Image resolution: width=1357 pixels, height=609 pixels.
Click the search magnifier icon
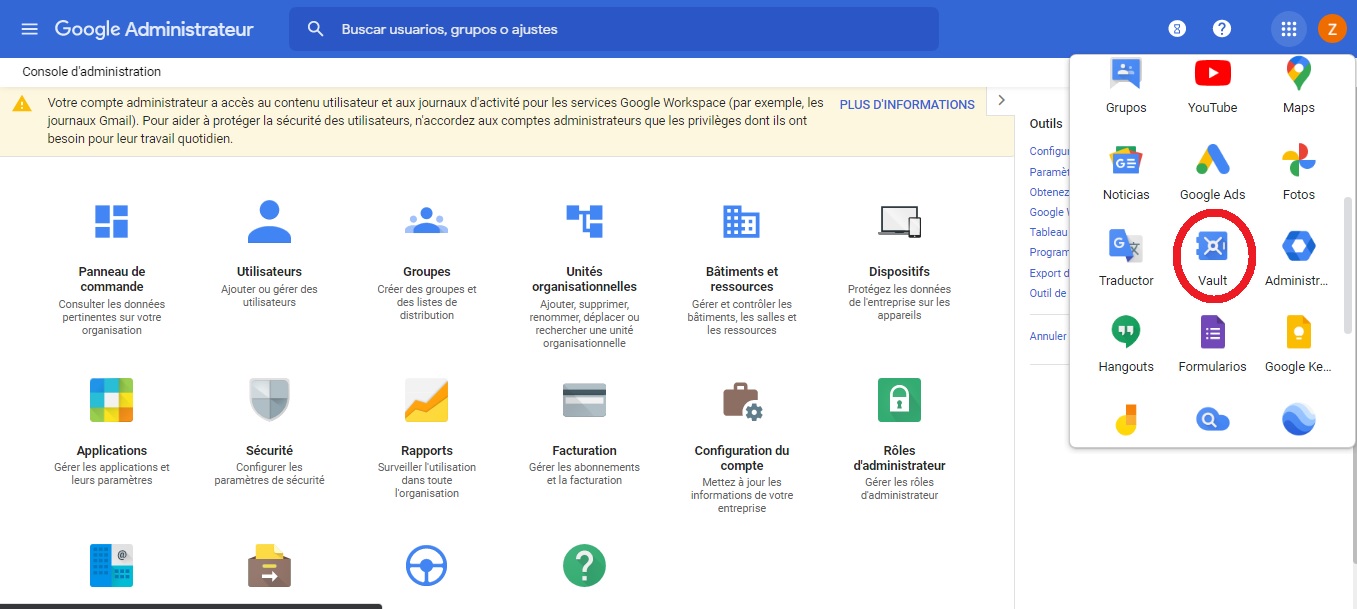coord(316,29)
